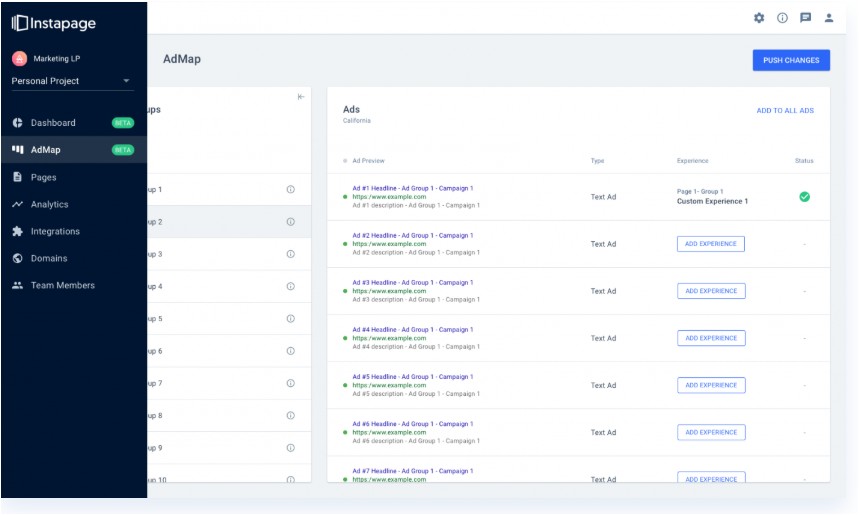Add experience to Ad #6
Viewport: 859px width, 515px height.
pyautogui.click(x=711, y=432)
